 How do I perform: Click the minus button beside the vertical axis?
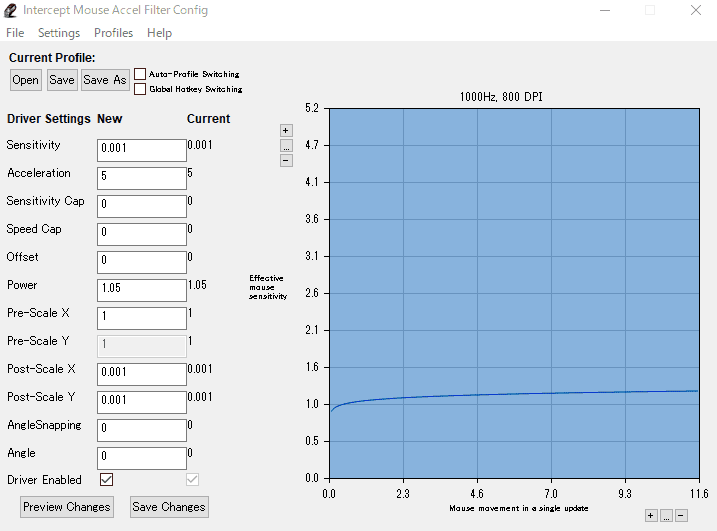[x=286, y=160]
